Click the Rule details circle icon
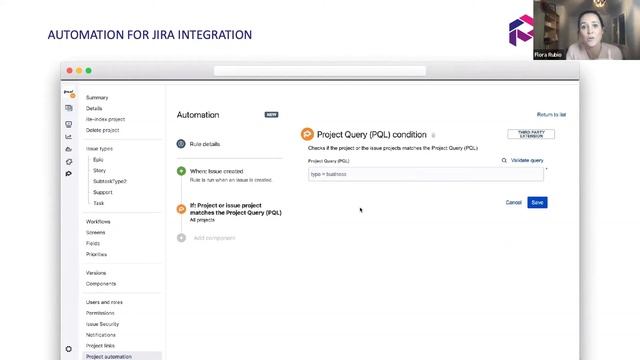Image resolution: width=640 pixels, height=360 pixels. (181, 144)
